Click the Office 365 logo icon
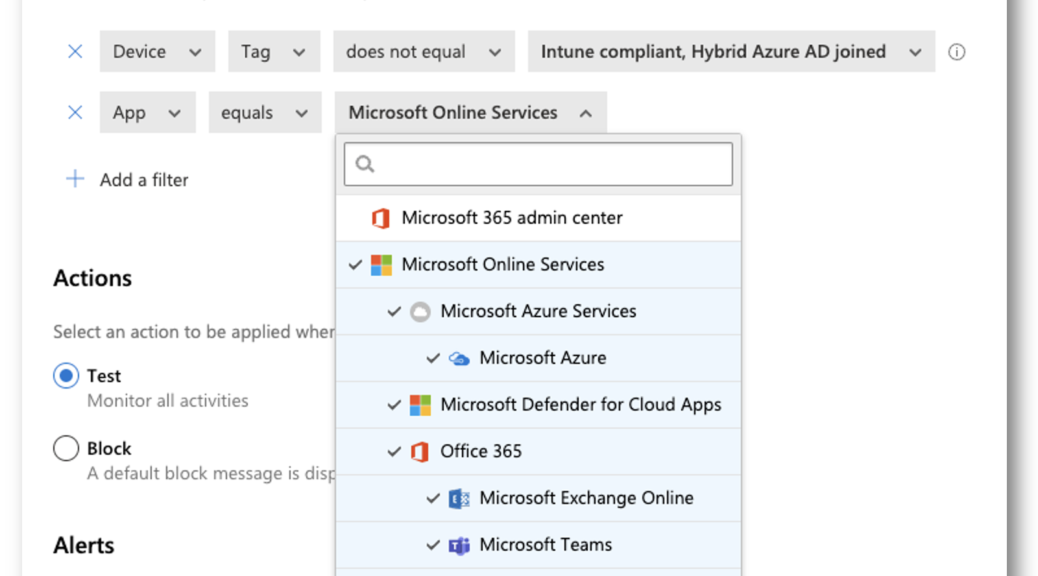The width and height of the screenshot is (1038, 576). coord(420,452)
